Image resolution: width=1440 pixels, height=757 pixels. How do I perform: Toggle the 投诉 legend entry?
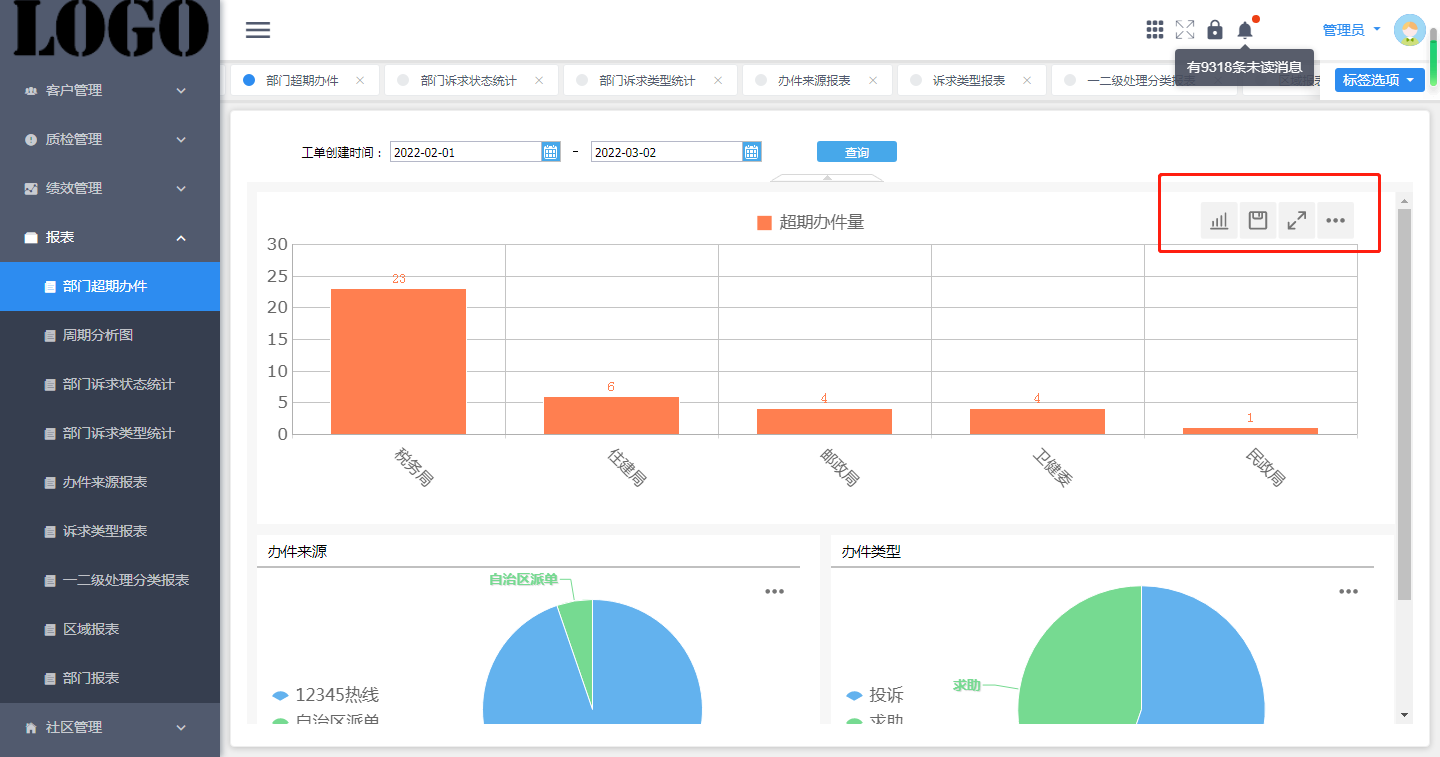click(x=875, y=695)
